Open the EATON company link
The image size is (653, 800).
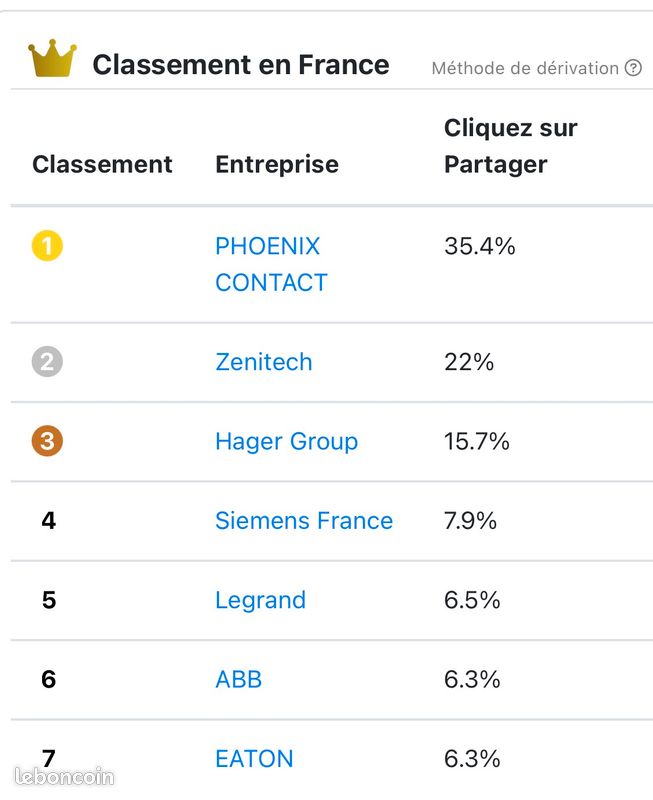[x=255, y=759]
